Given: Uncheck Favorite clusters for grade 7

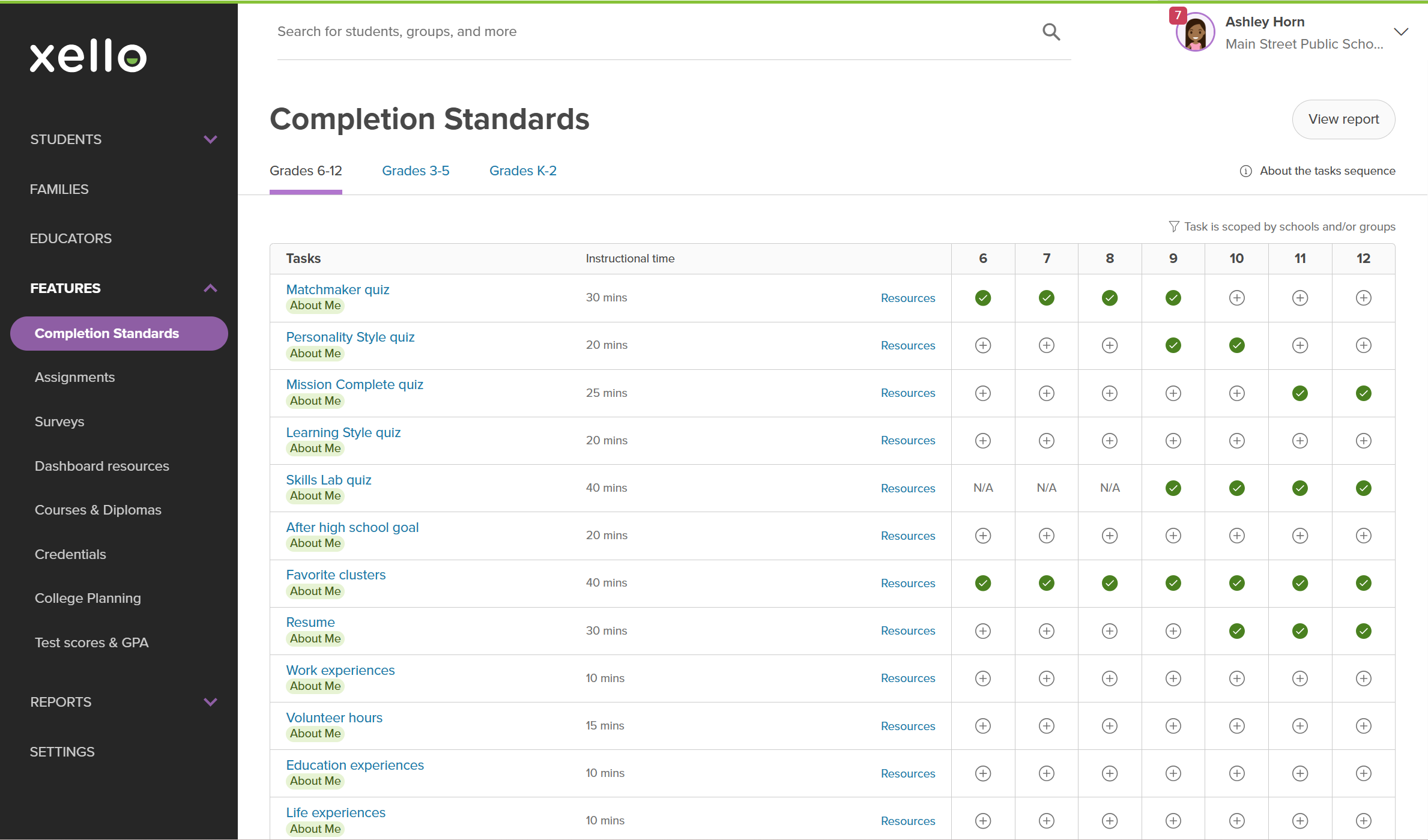Looking at the screenshot, I should 1047,583.
